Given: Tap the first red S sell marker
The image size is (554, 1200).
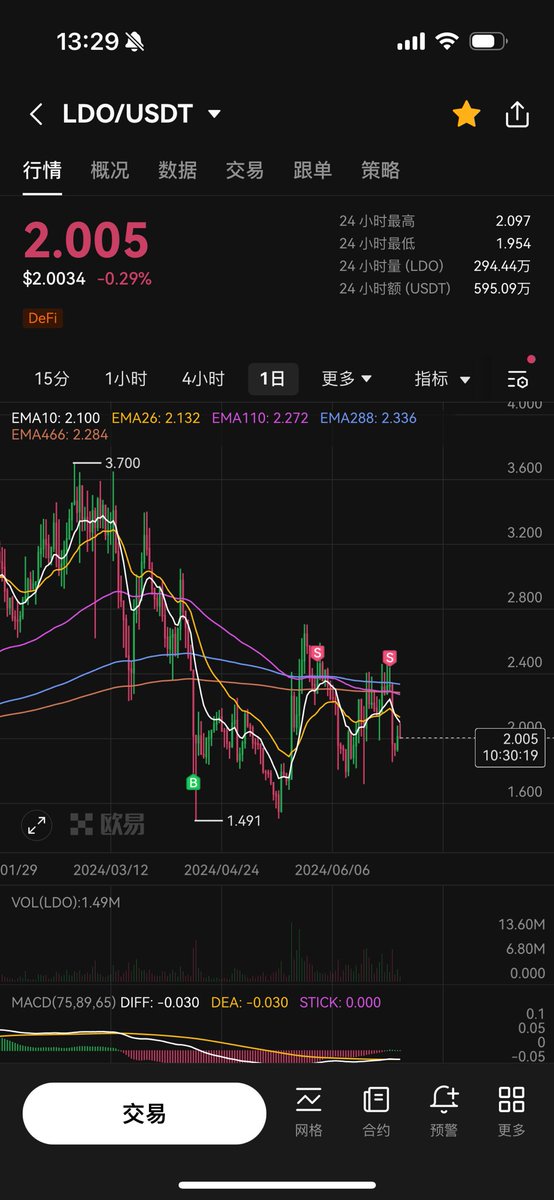Looking at the screenshot, I should click(x=318, y=652).
